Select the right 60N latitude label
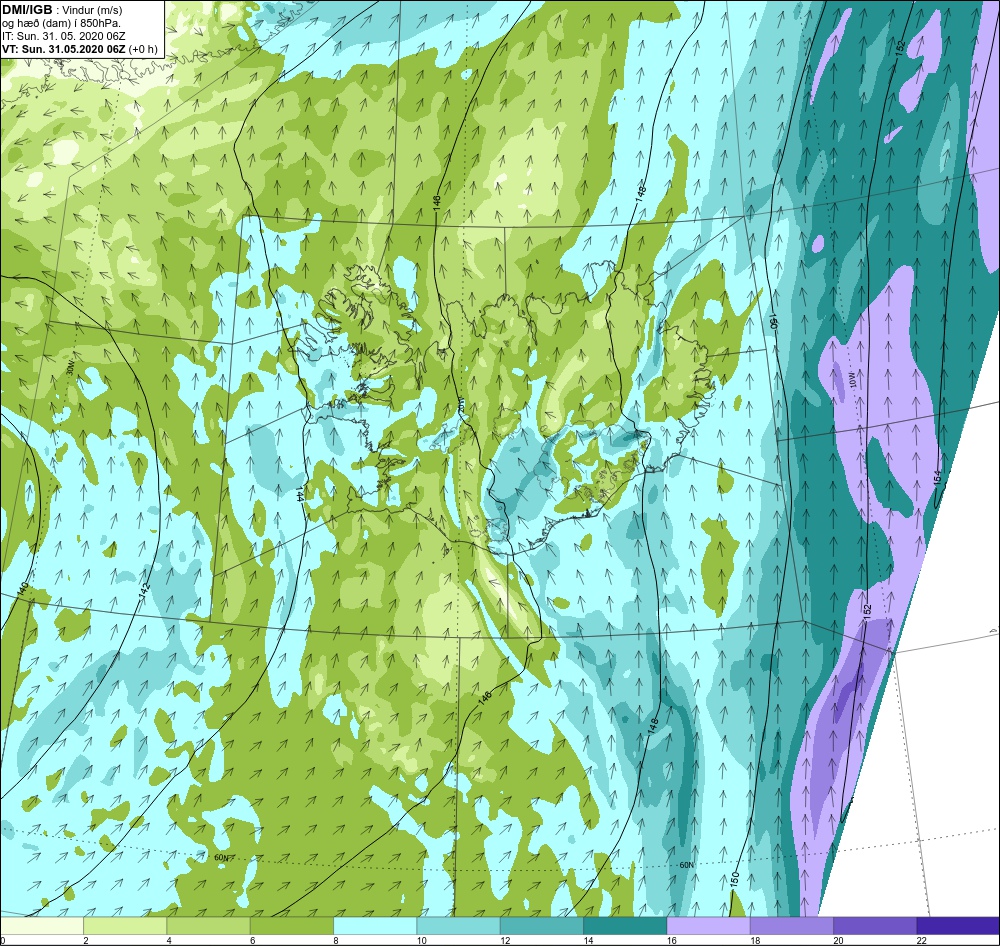Viewport: 1000px width, 946px height. (686, 865)
